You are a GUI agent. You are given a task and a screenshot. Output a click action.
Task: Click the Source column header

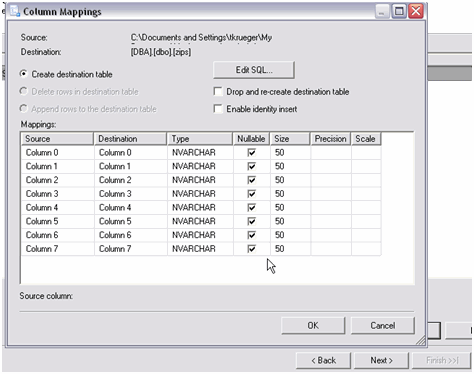click(57, 139)
